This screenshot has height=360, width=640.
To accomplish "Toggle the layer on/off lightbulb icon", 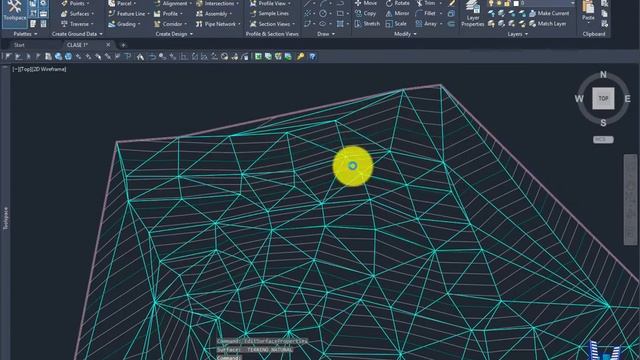I will [x=491, y=3].
